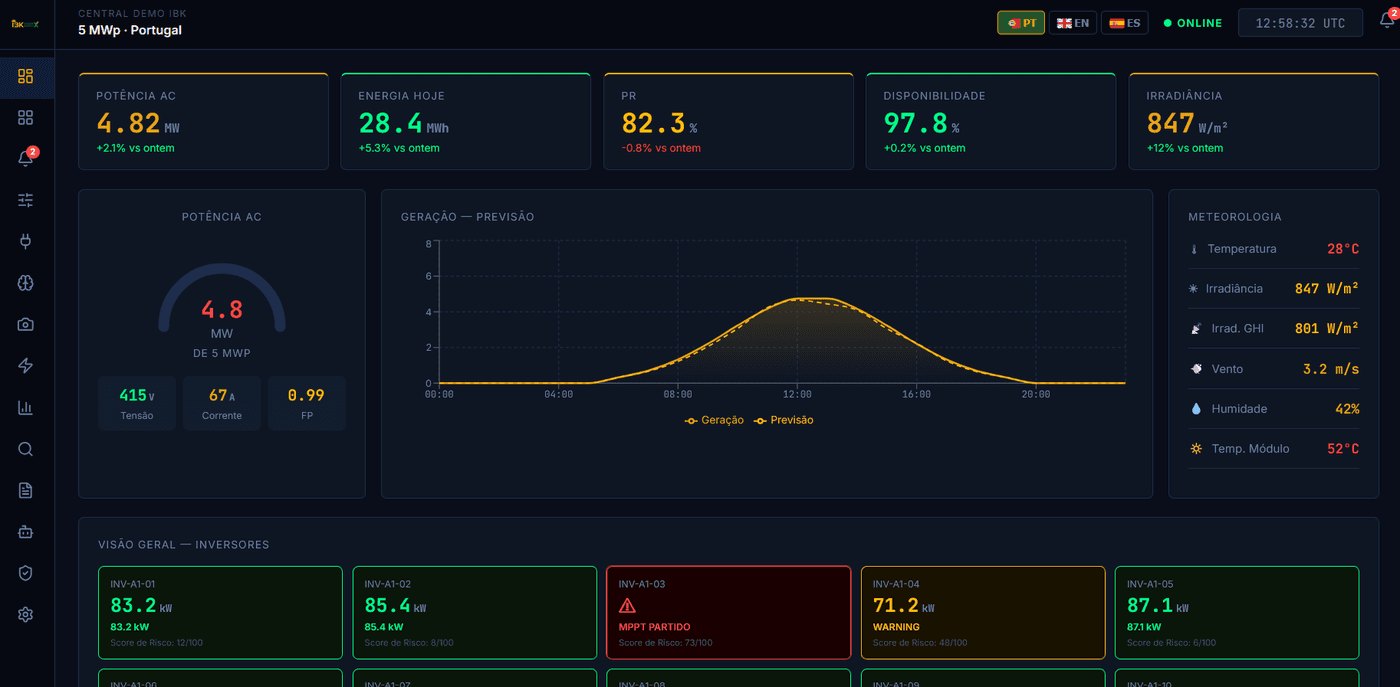Switch language to PT

[x=1021, y=22]
